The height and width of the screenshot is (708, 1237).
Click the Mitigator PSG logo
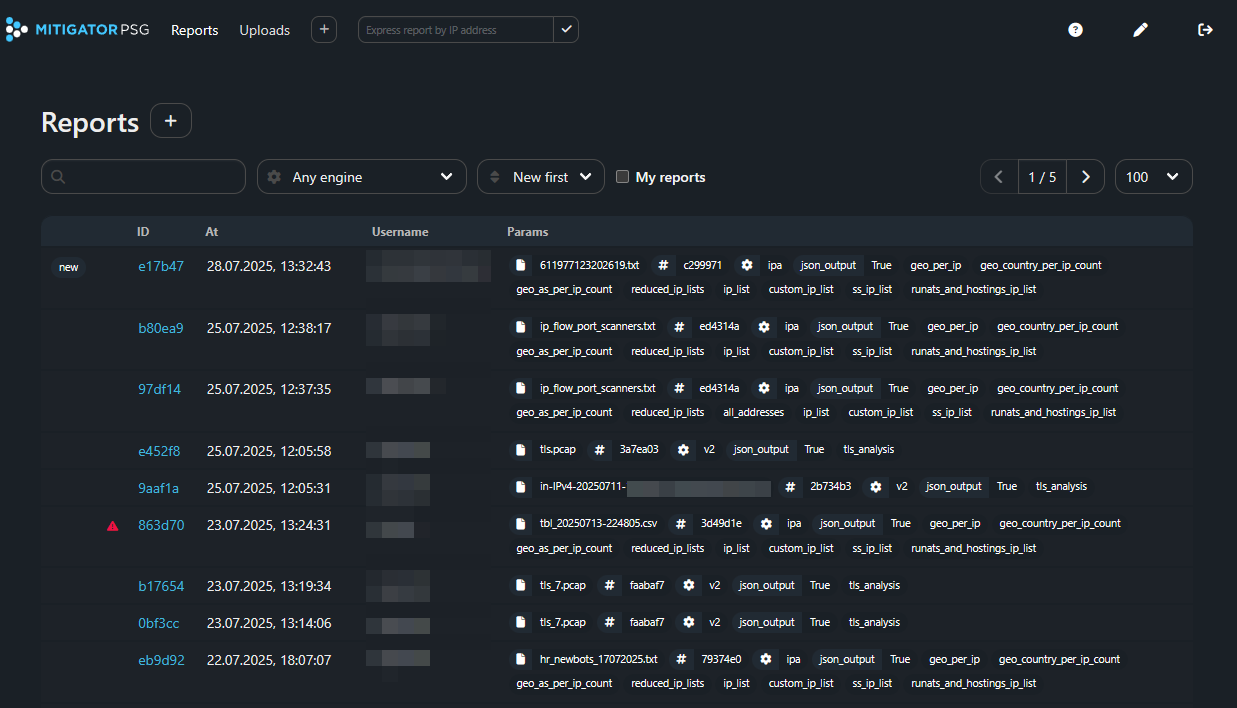click(x=78, y=30)
